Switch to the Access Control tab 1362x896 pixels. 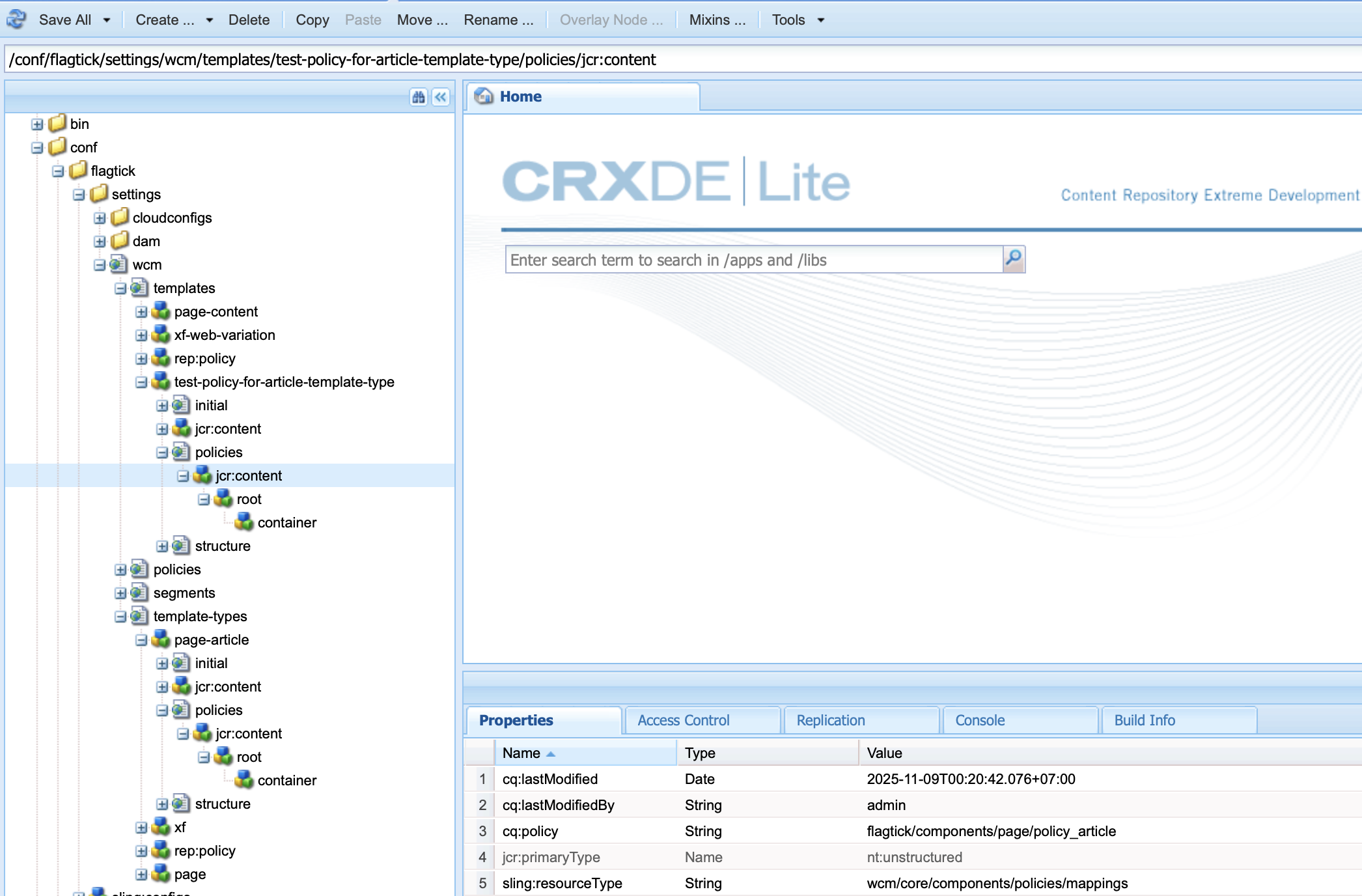coord(684,720)
